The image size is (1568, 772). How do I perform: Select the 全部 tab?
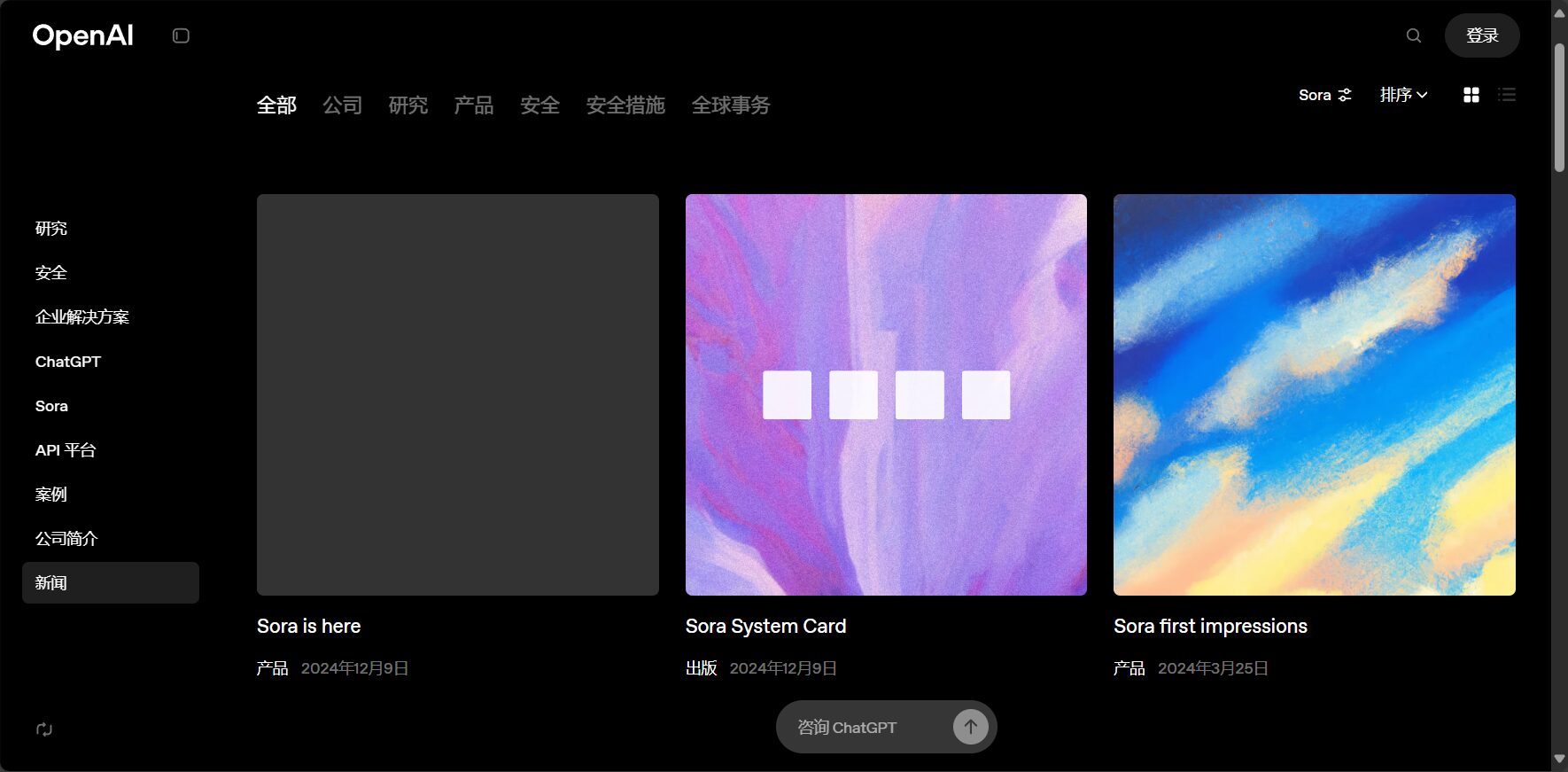[276, 105]
